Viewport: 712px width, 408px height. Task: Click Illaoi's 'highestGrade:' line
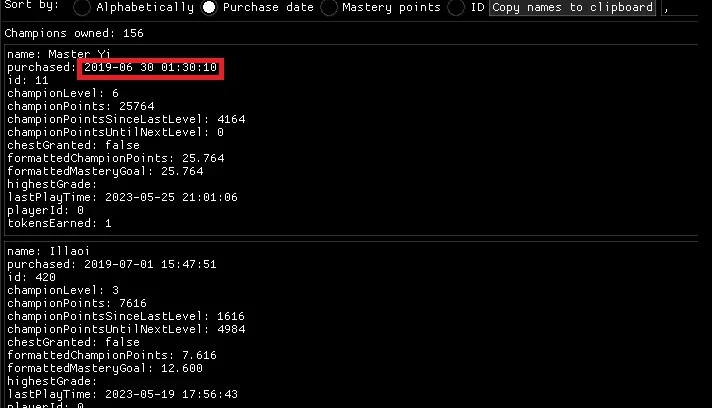[52, 381]
